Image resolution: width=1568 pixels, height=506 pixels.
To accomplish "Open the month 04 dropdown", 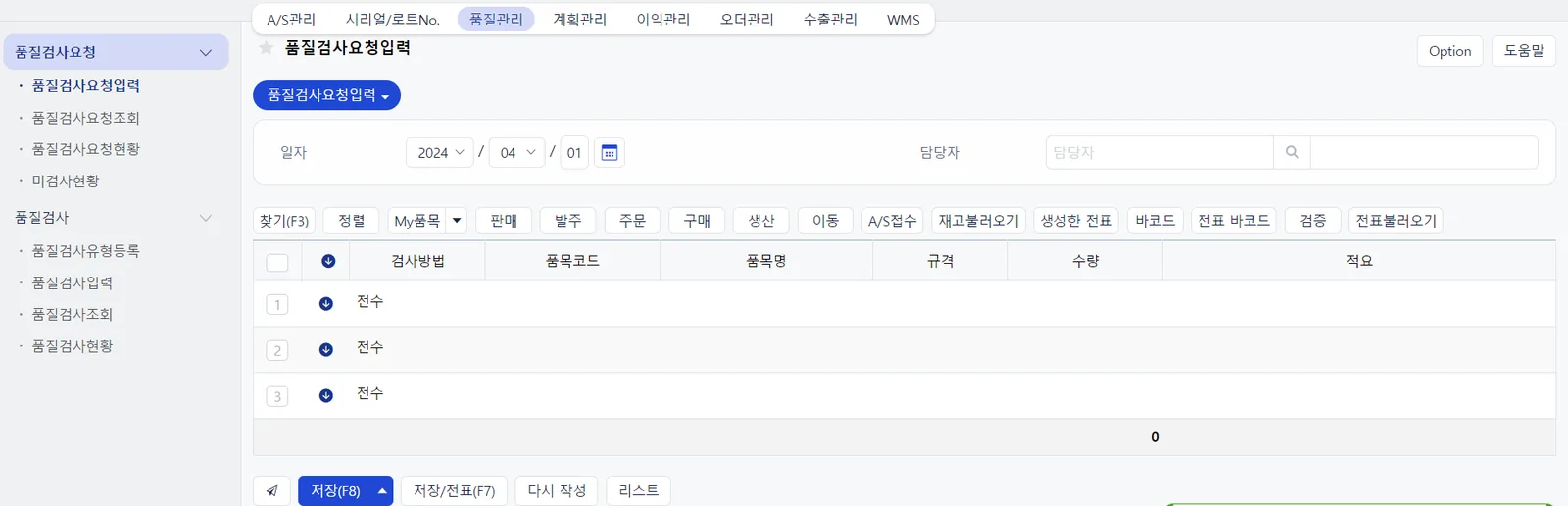I will [516, 152].
